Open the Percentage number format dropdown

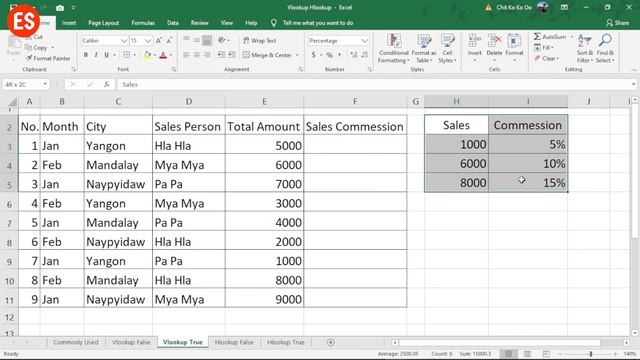(364, 41)
